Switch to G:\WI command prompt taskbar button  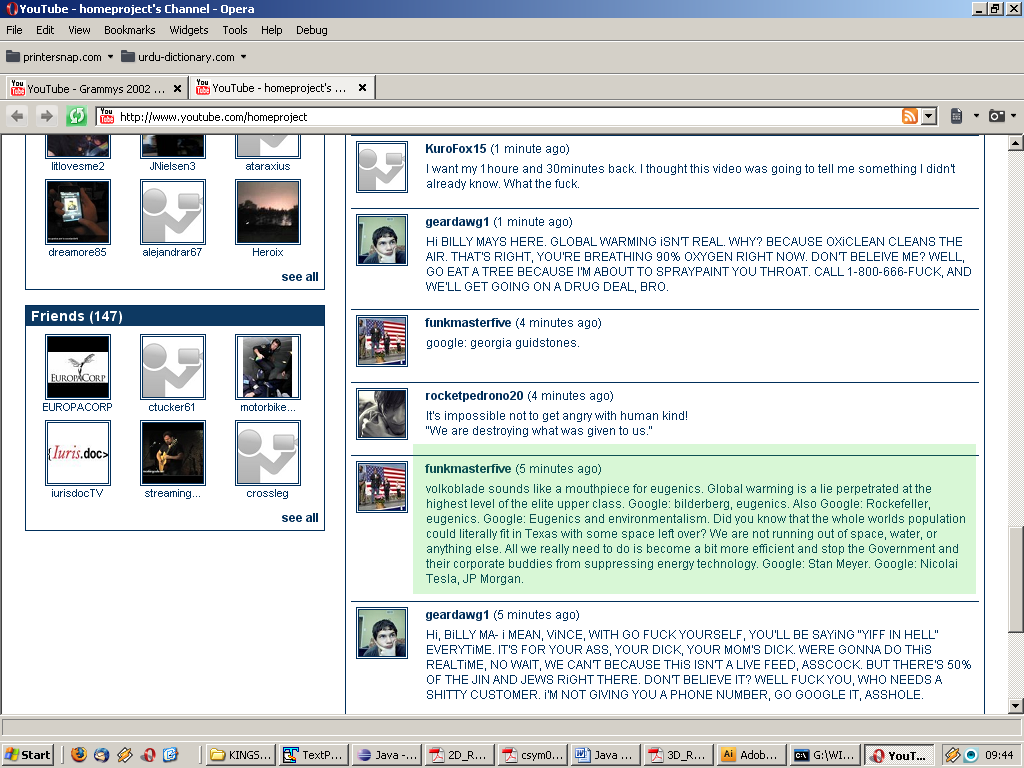click(x=824, y=755)
